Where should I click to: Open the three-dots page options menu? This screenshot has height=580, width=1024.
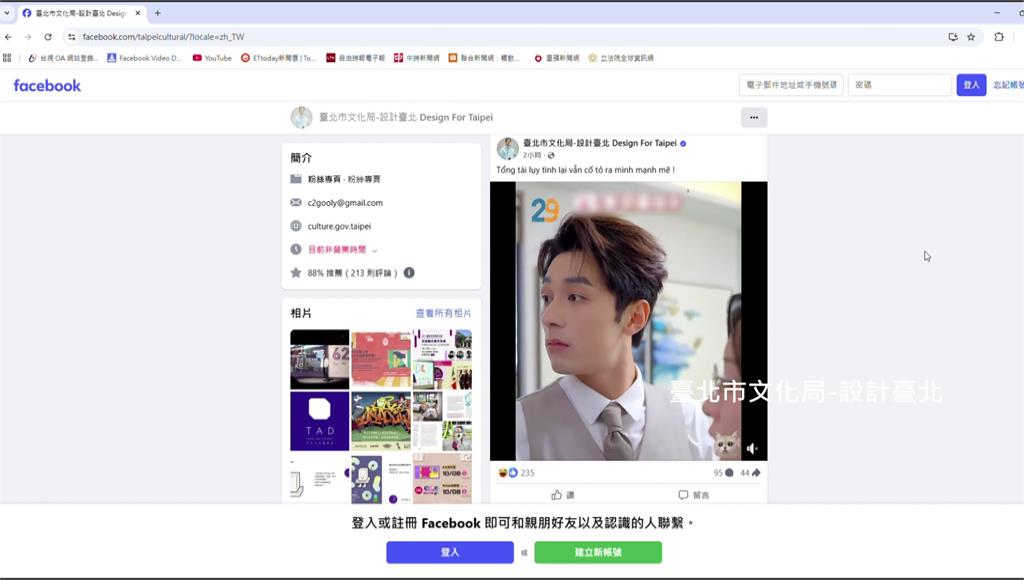(753, 117)
